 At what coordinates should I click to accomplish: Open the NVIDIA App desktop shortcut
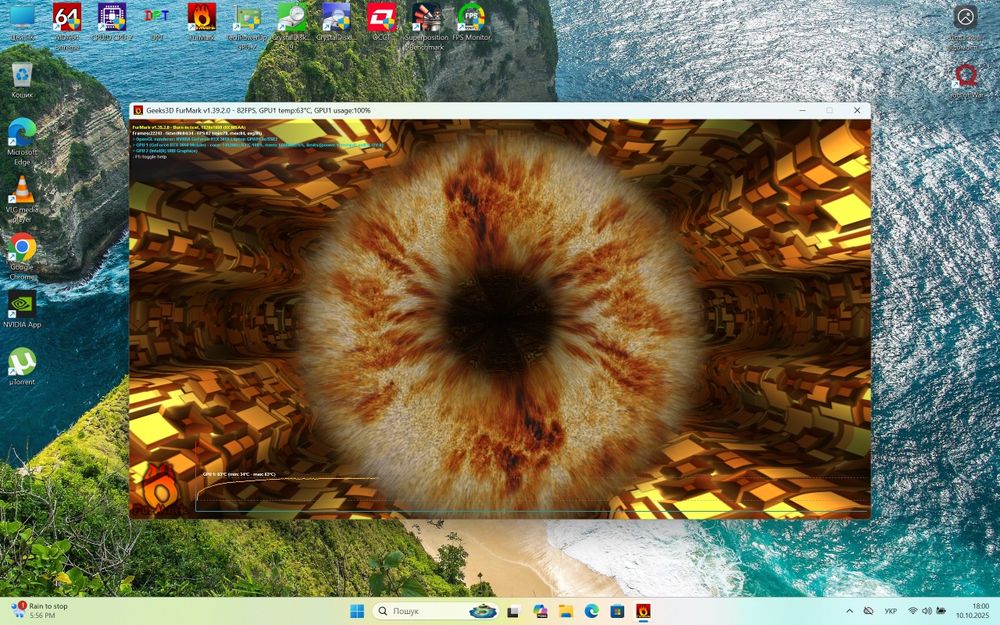[x=22, y=309]
